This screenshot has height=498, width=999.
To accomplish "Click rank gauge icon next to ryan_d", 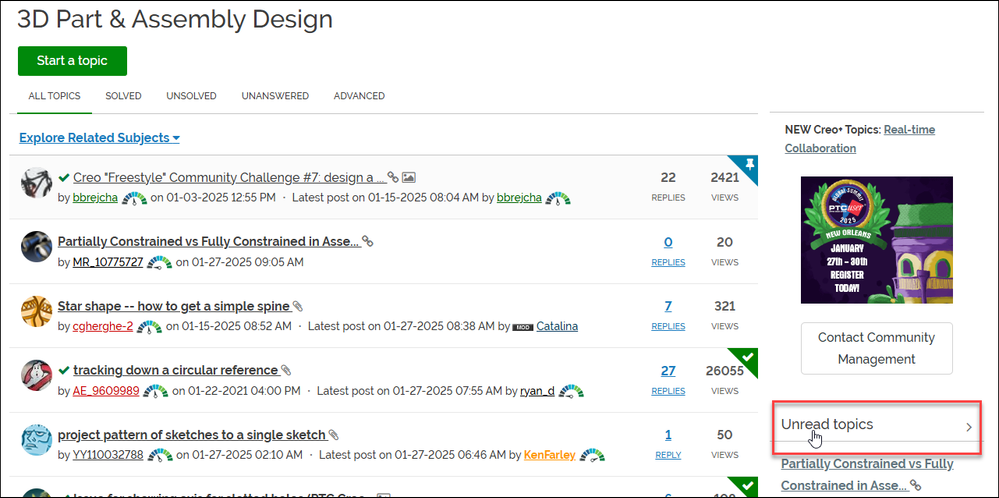I will tap(571, 391).
